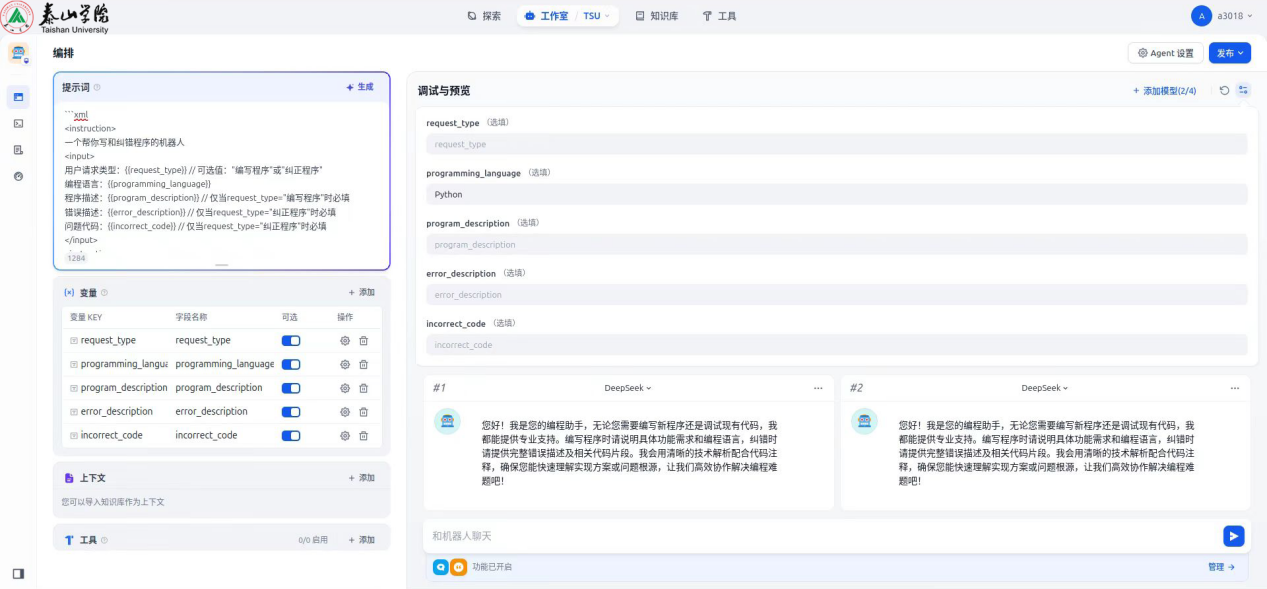
Task: Click inside the prompt text editor
Action: click(221, 177)
